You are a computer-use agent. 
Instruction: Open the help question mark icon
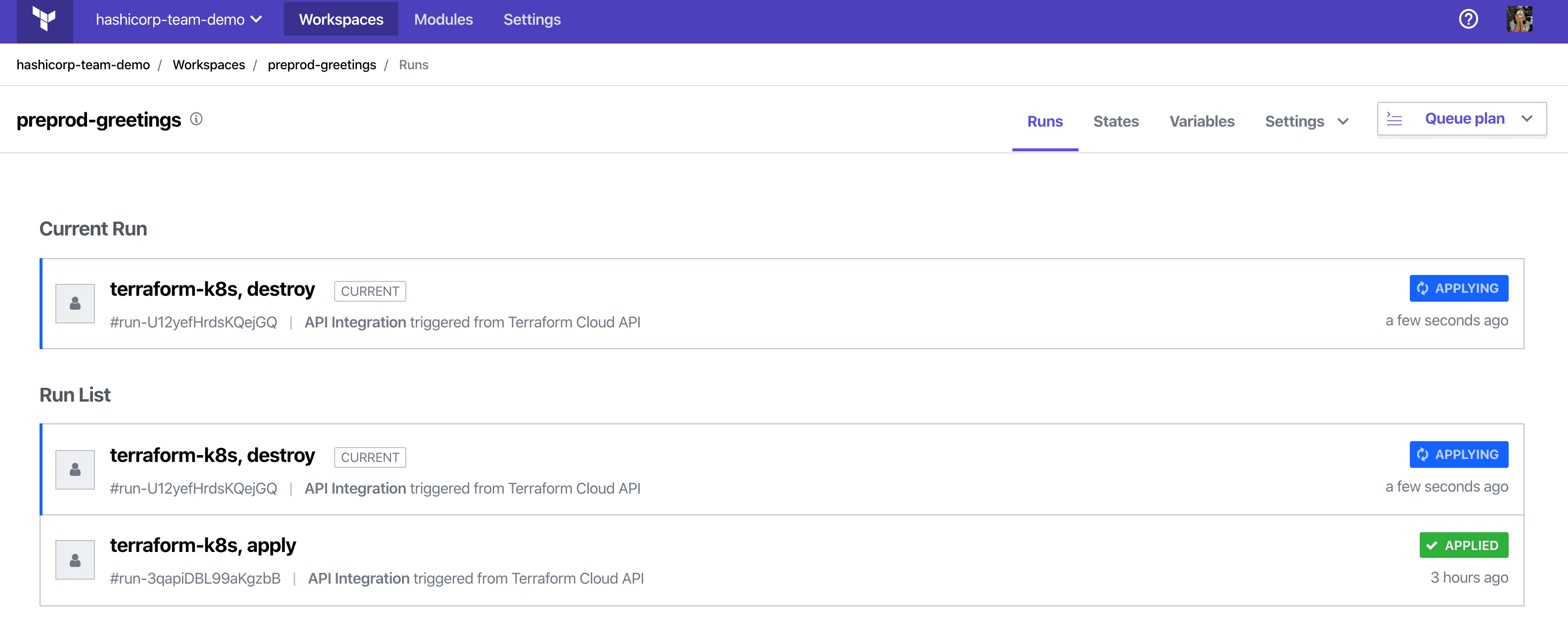pos(1468,19)
